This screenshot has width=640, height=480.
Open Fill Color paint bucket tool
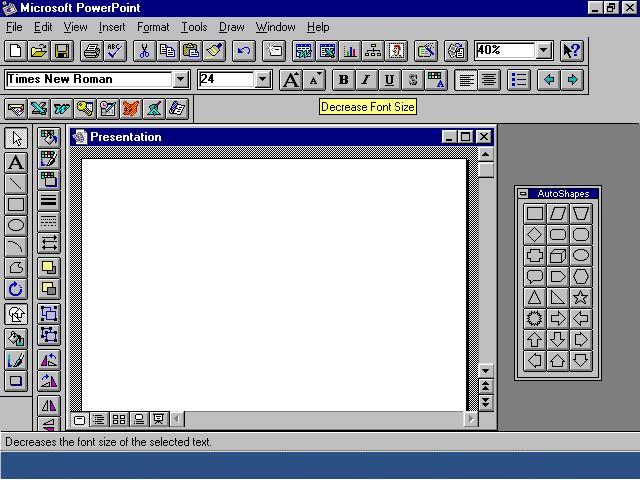16,338
